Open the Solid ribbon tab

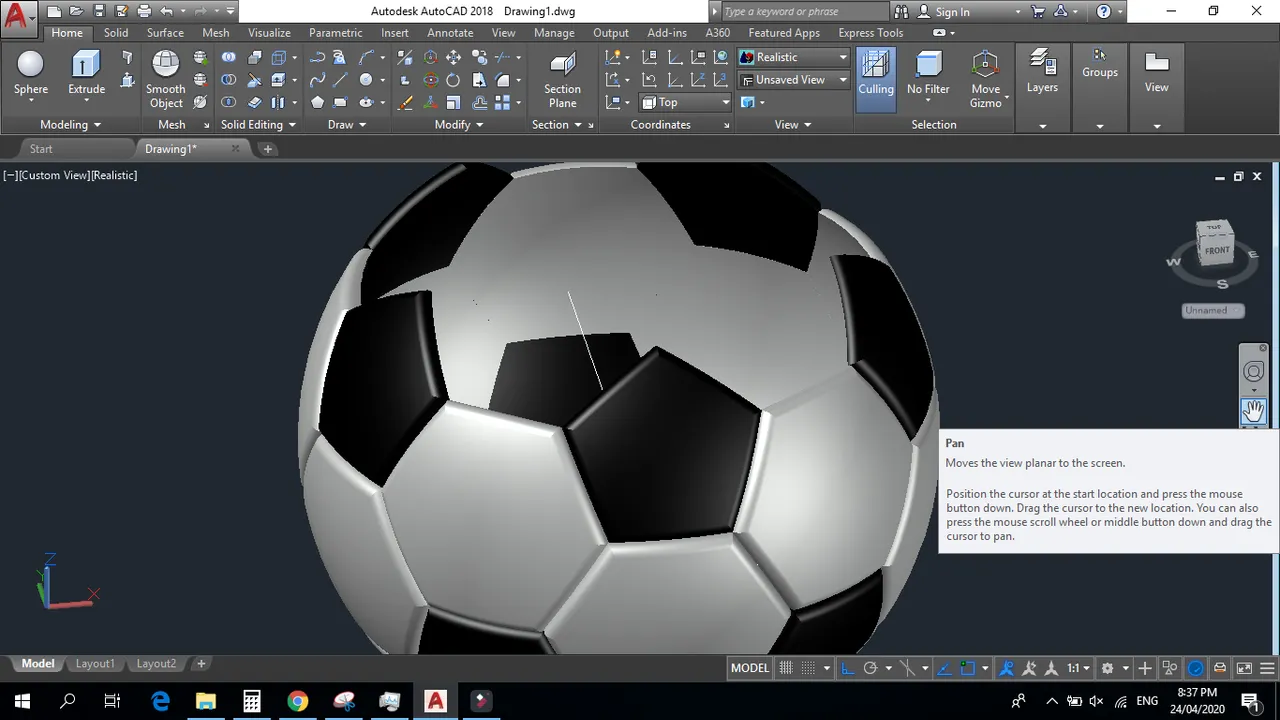pyautogui.click(x=116, y=32)
